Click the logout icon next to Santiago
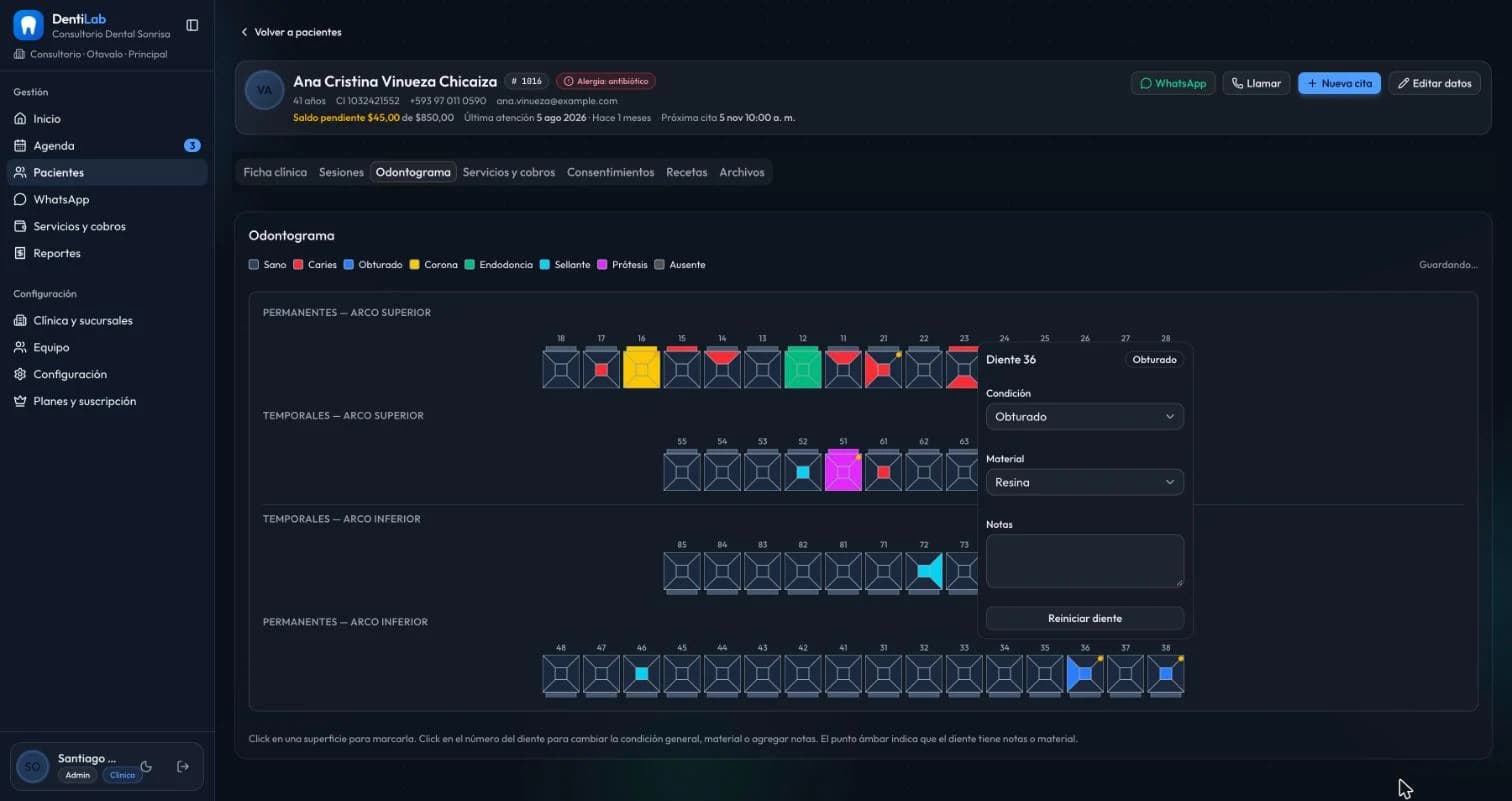 tap(183, 767)
